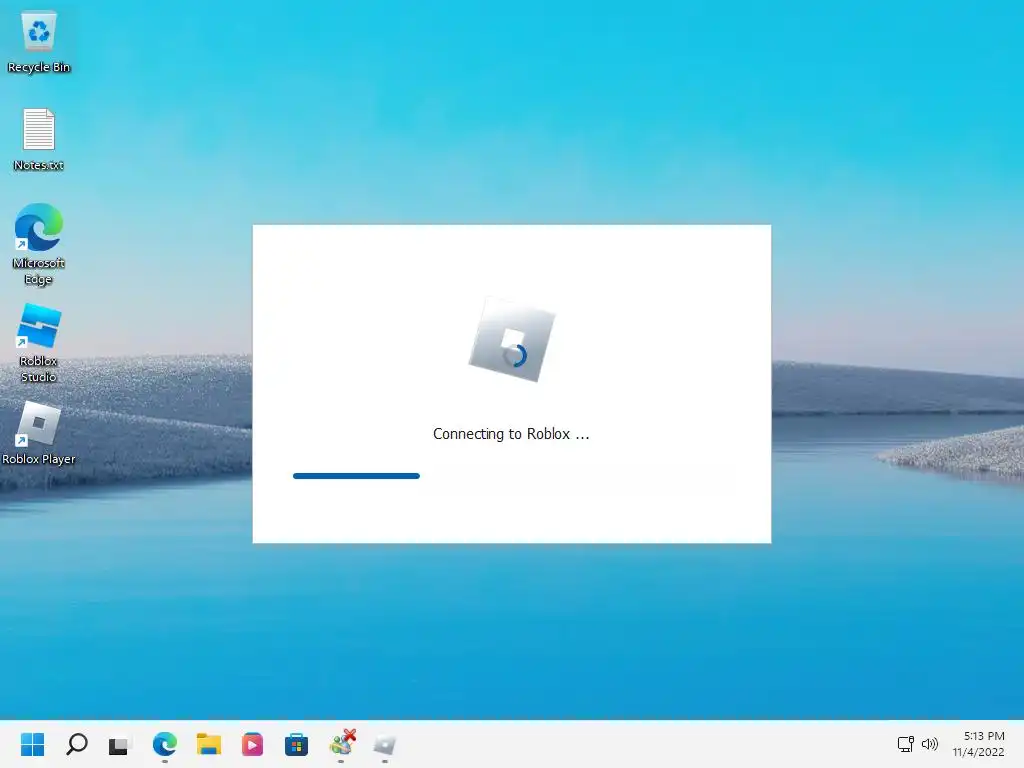Launch Microsoft Edge from the taskbar
Image resolution: width=1024 pixels, height=768 pixels.
165,744
